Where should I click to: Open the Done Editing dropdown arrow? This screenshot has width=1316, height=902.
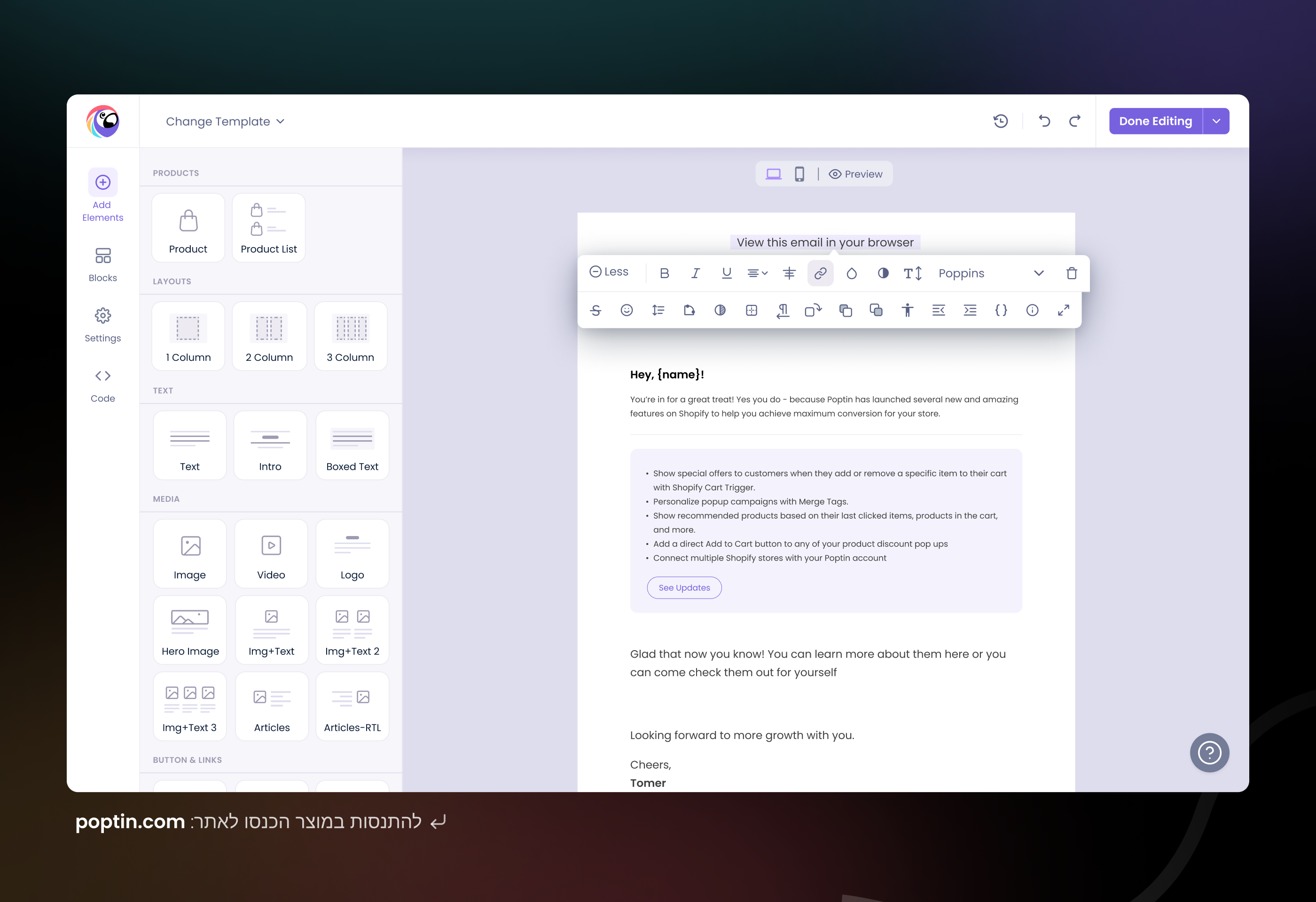pos(1216,121)
